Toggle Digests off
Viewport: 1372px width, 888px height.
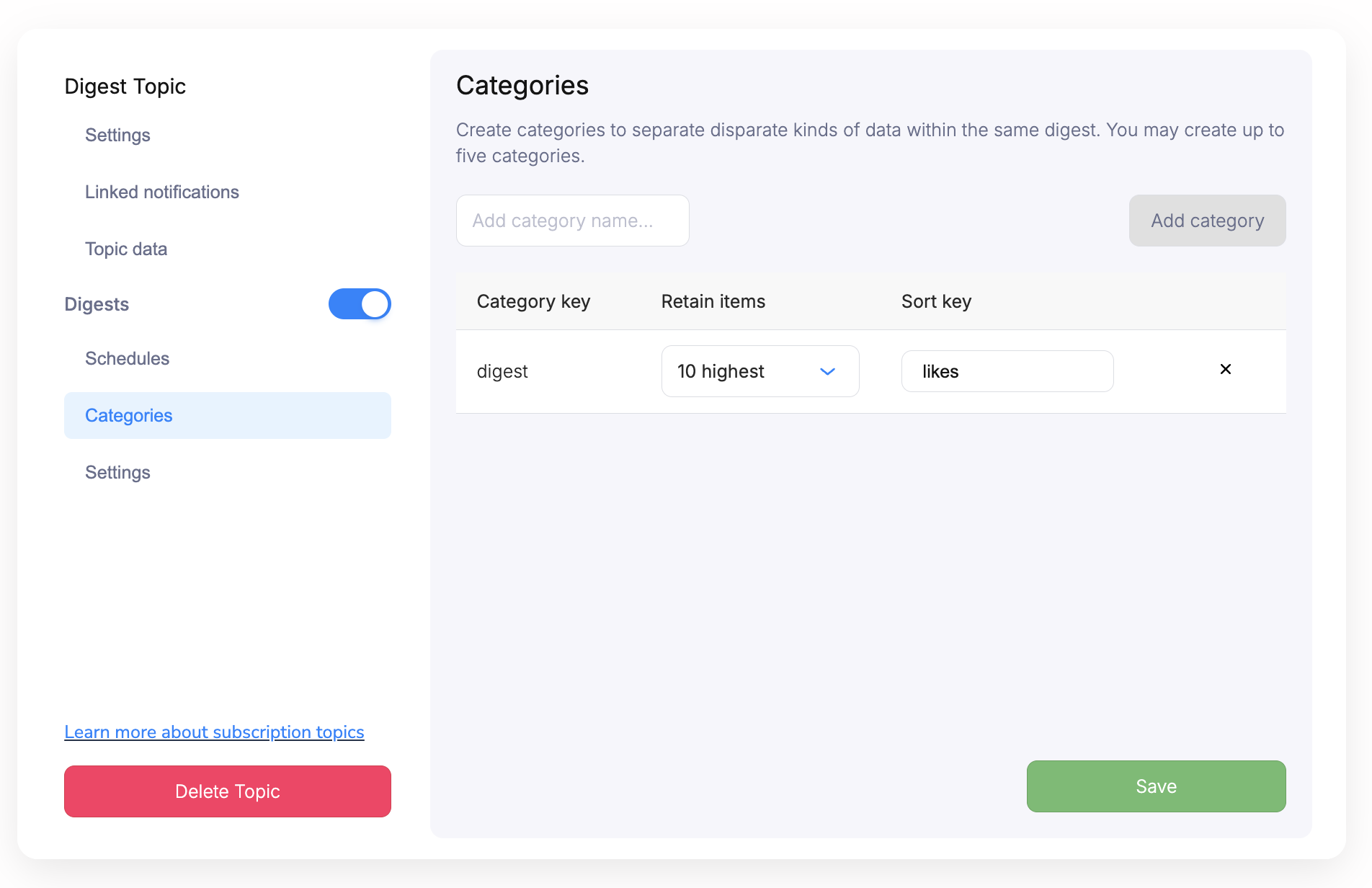360,303
